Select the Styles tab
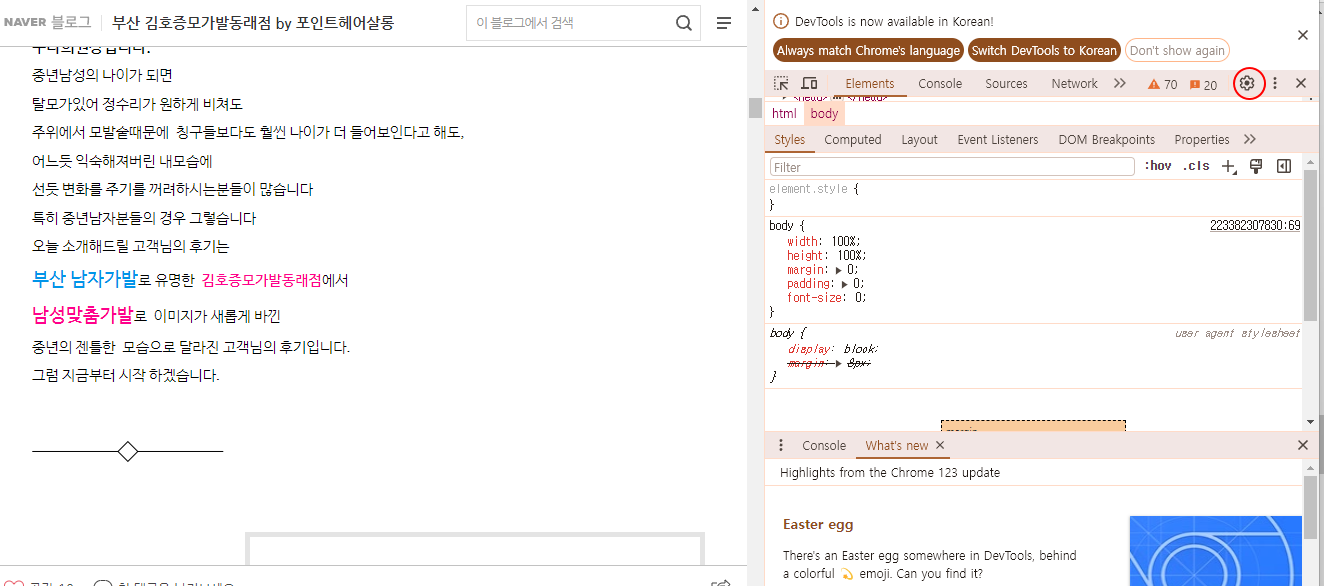The image size is (1324, 586). click(790, 140)
